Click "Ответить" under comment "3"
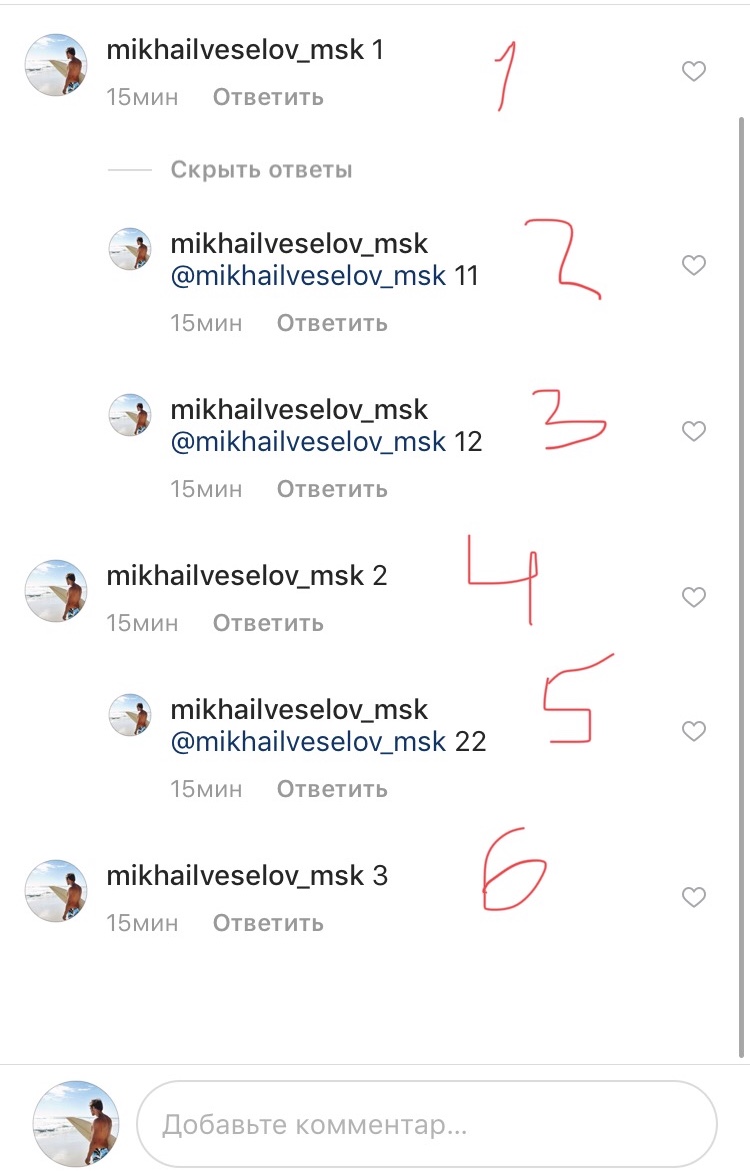Screen dimensions: 750x1171 (x=268, y=923)
